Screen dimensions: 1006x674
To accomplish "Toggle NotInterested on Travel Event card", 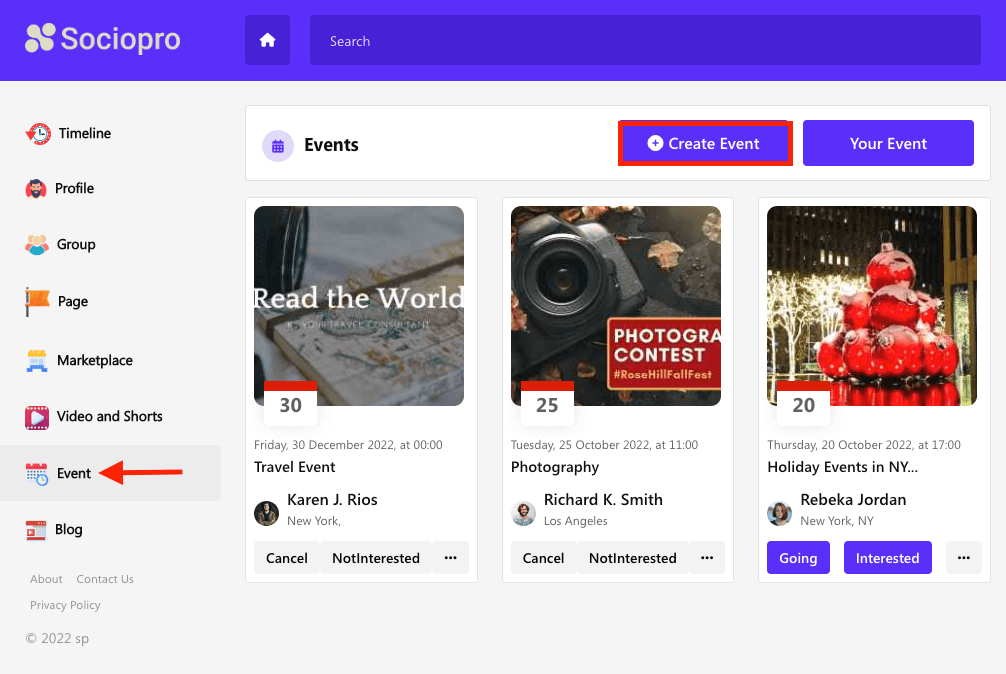I will pos(376,558).
